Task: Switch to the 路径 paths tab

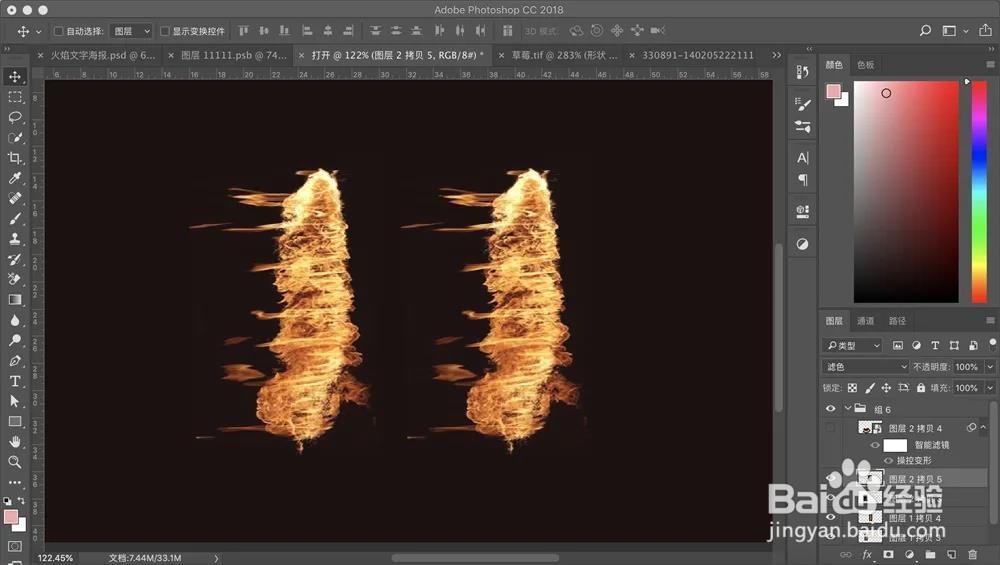Action: pyautogui.click(x=897, y=321)
